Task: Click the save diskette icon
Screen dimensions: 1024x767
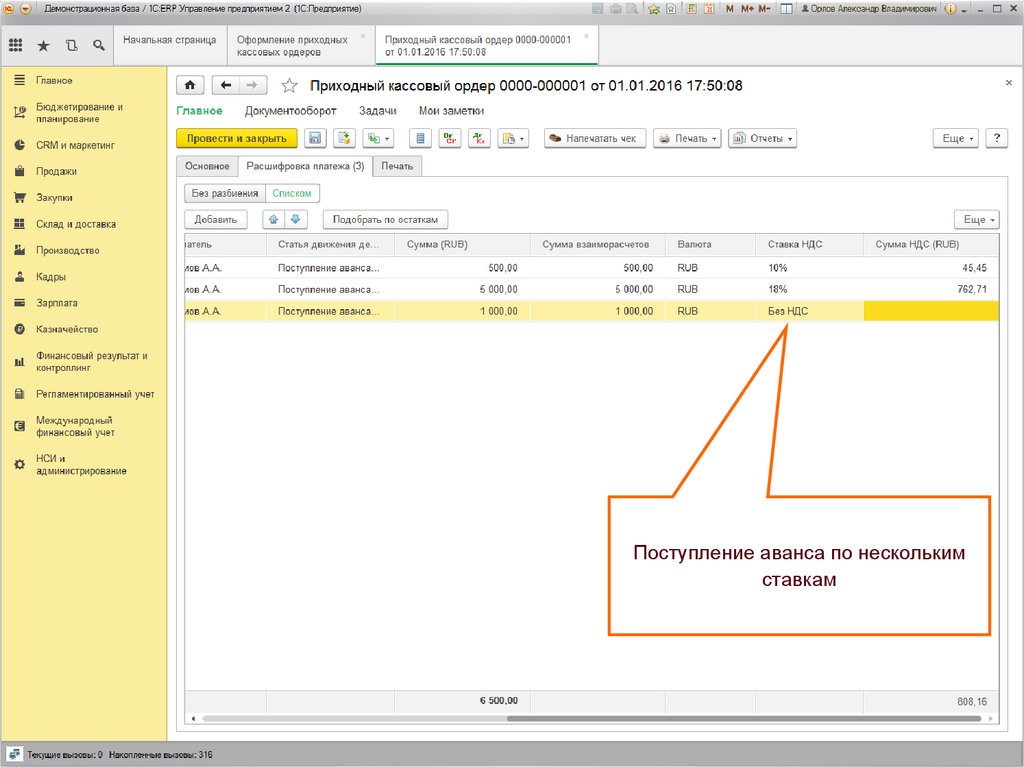Action: pyautogui.click(x=315, y=139)
